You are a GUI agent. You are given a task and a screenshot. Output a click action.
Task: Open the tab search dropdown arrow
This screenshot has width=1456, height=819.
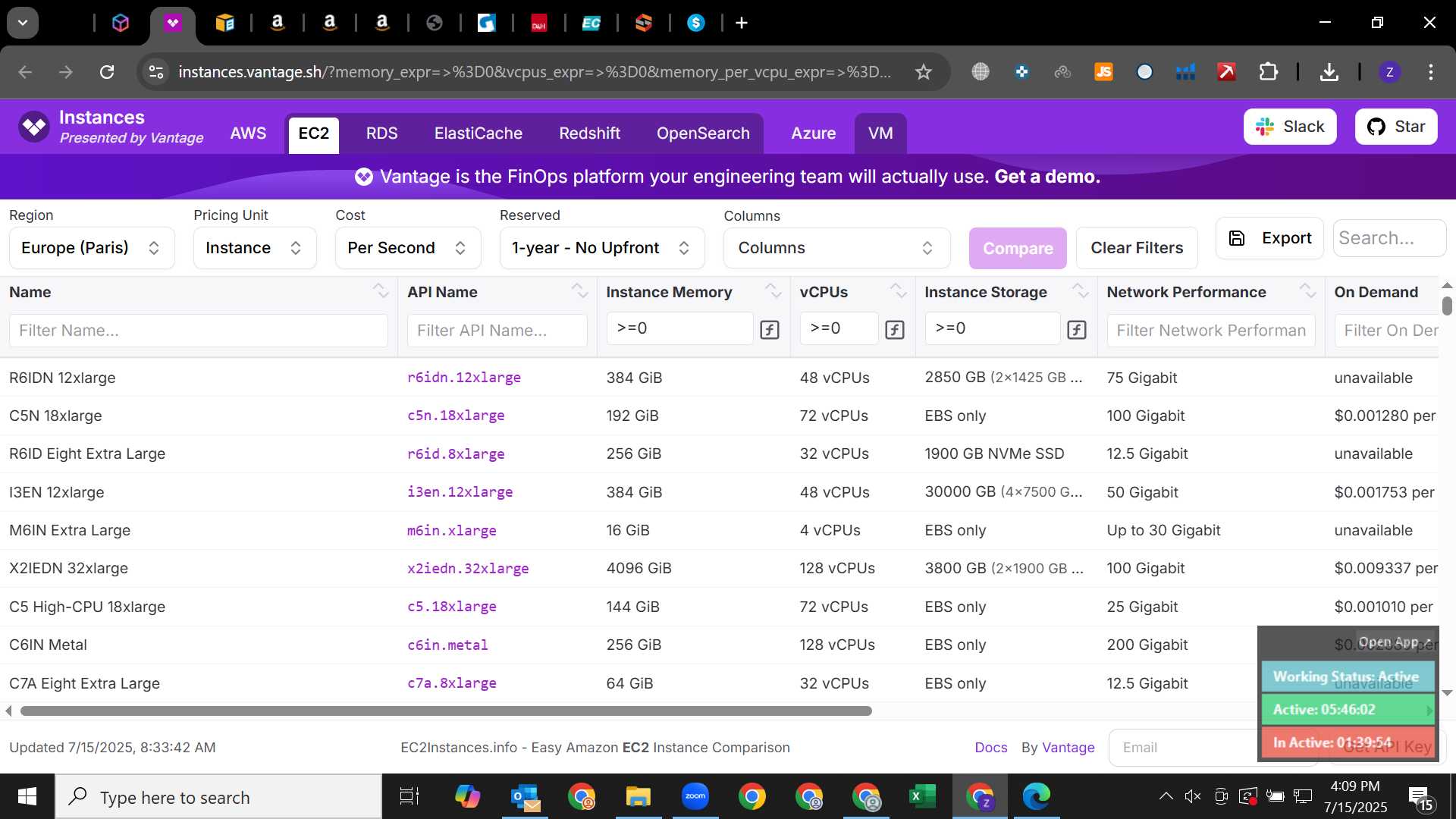(23, 23)
